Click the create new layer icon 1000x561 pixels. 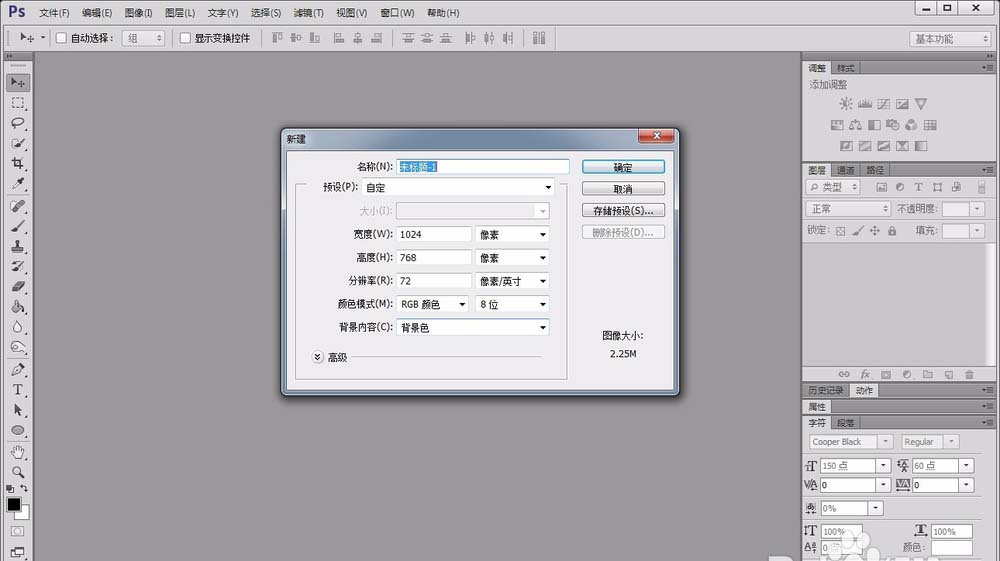click(949, 375)
